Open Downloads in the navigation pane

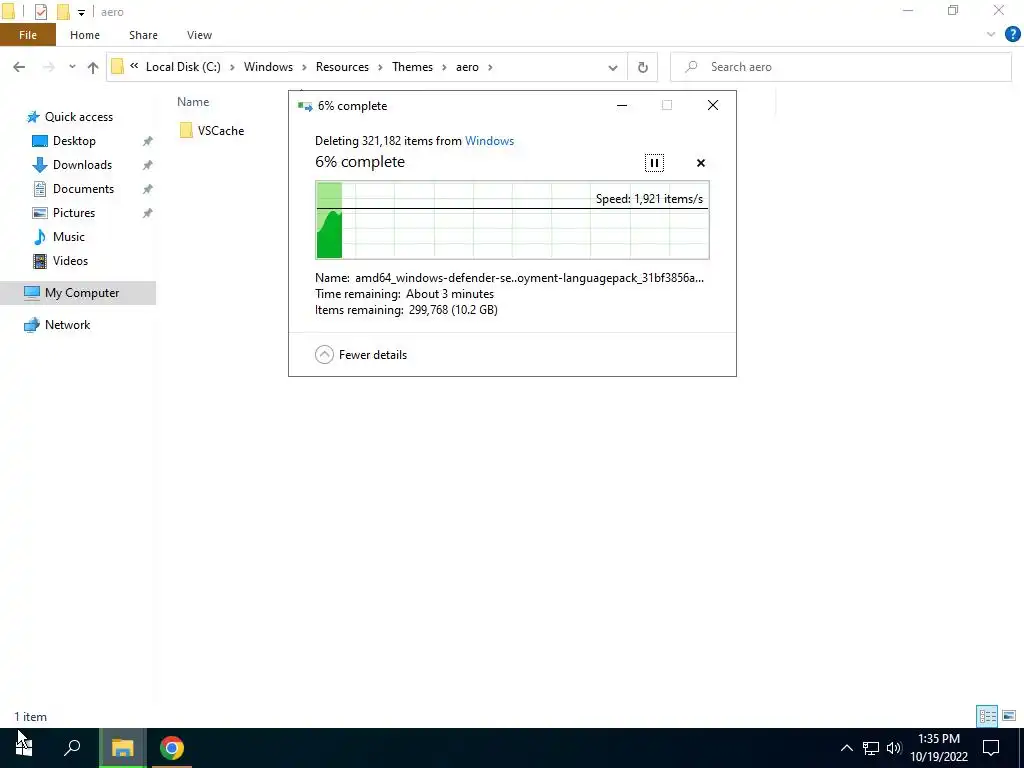pyautogui.click(x=82, y=165)
